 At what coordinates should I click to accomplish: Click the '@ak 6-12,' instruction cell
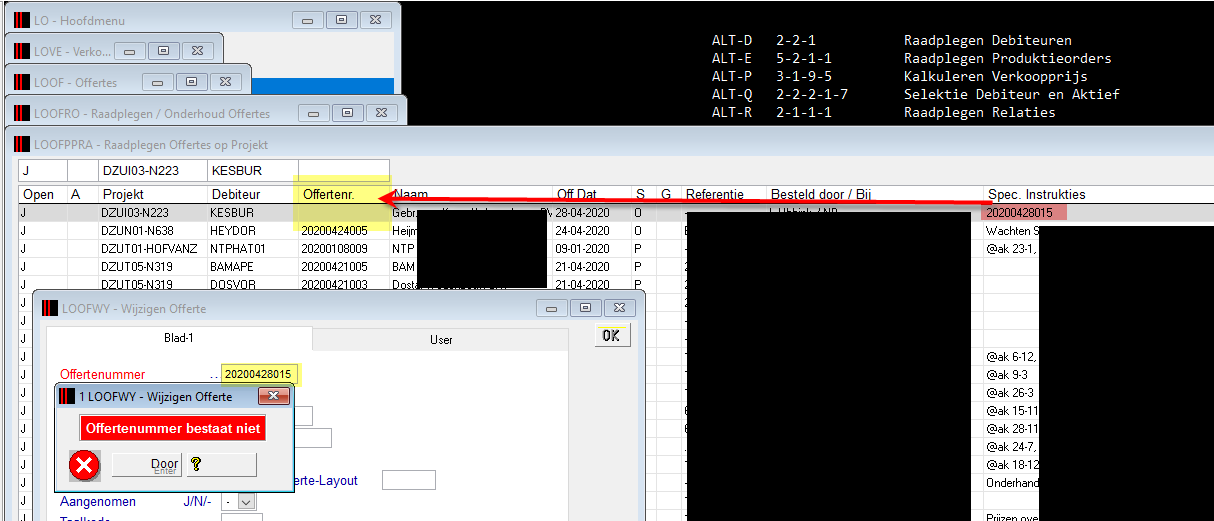[1012, 357]
